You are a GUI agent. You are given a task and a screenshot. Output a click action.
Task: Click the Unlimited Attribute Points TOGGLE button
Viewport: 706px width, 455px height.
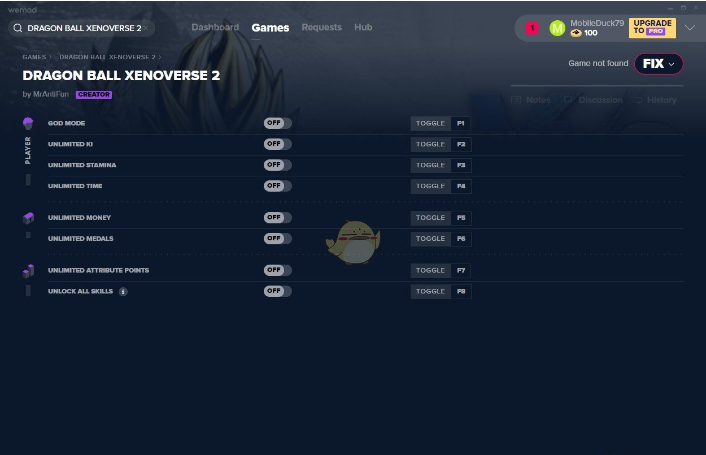pos(430,270)
